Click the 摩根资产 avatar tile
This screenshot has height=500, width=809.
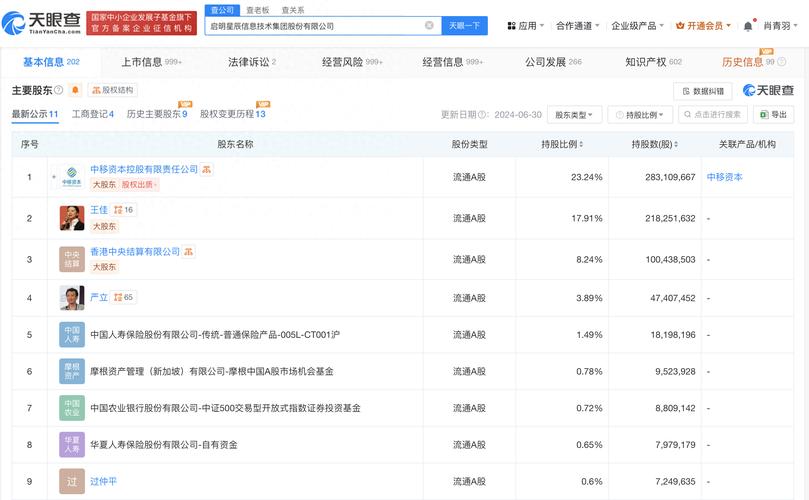[x=72, y=371]
